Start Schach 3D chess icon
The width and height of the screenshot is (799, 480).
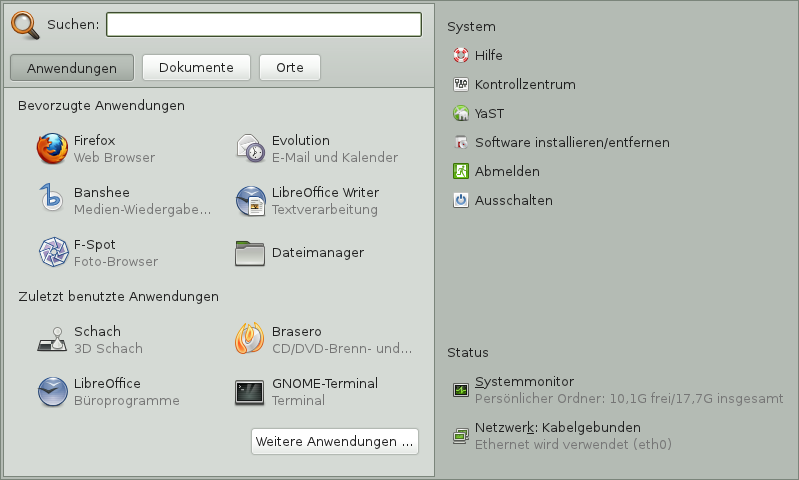pyautogui.click(x=52, y=340)
